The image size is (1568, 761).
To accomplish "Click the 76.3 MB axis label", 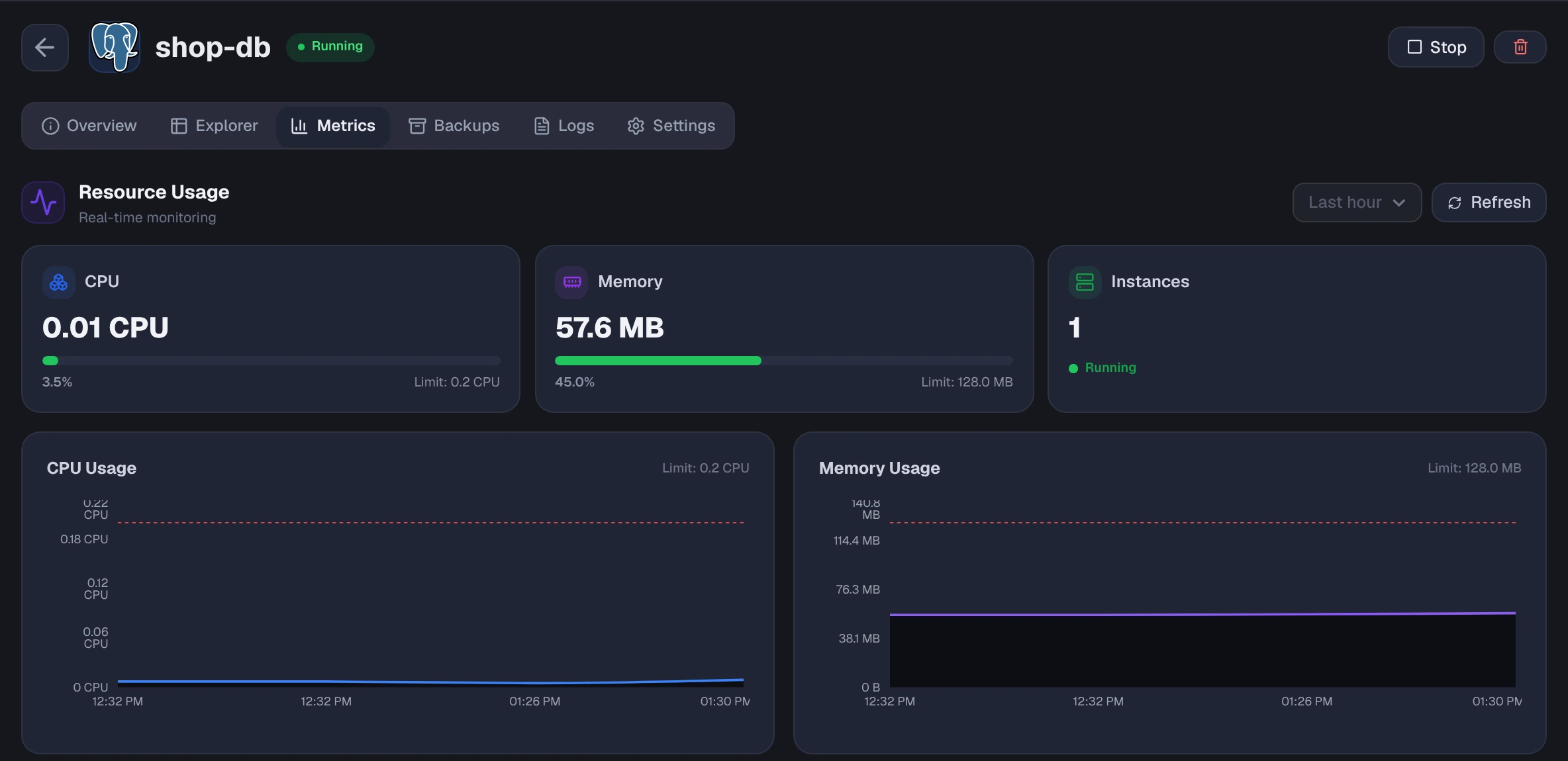I will tap(857, 590).
